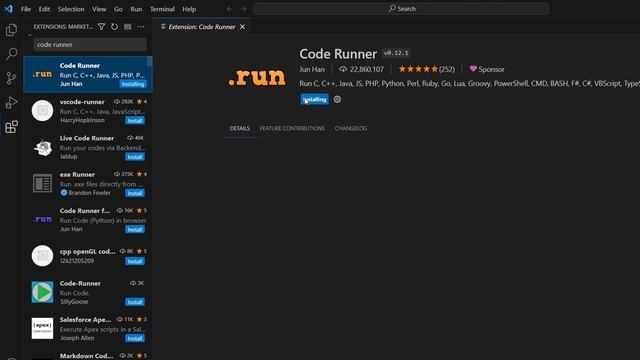Viewport: 640px width, 360px height.
Task: Install the Code-Runner by SillyGoose extension
Action: coord(135,302)
